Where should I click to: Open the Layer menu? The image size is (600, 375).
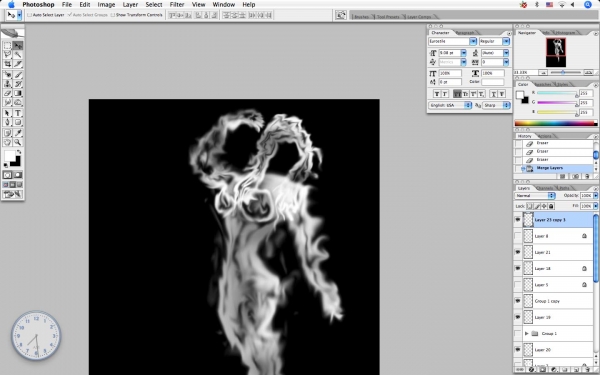(x=130, y=5)
